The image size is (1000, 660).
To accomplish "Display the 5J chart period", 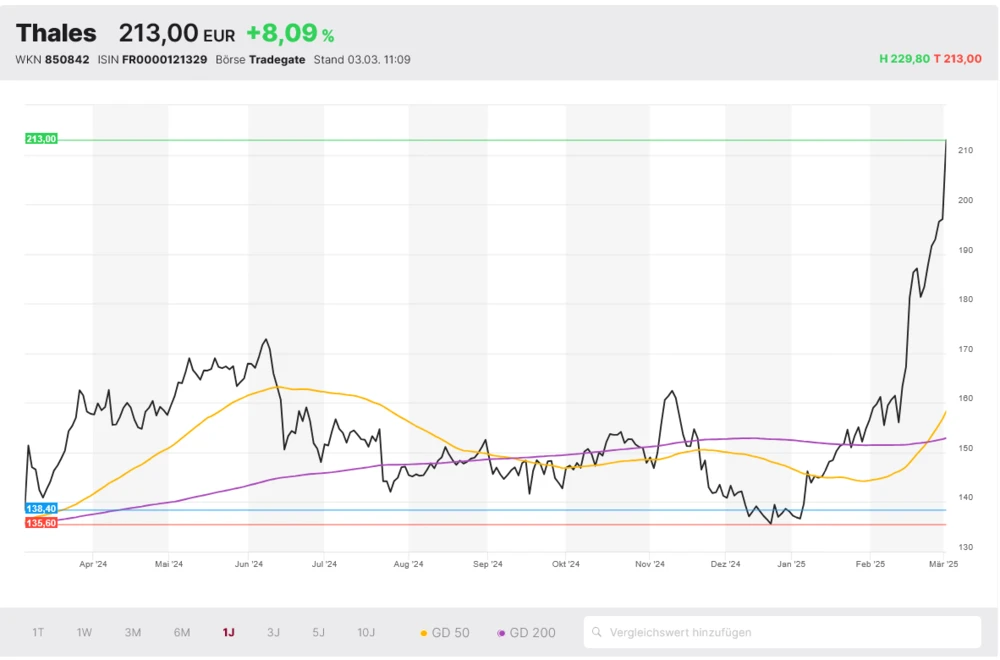I will coord(318,632).
